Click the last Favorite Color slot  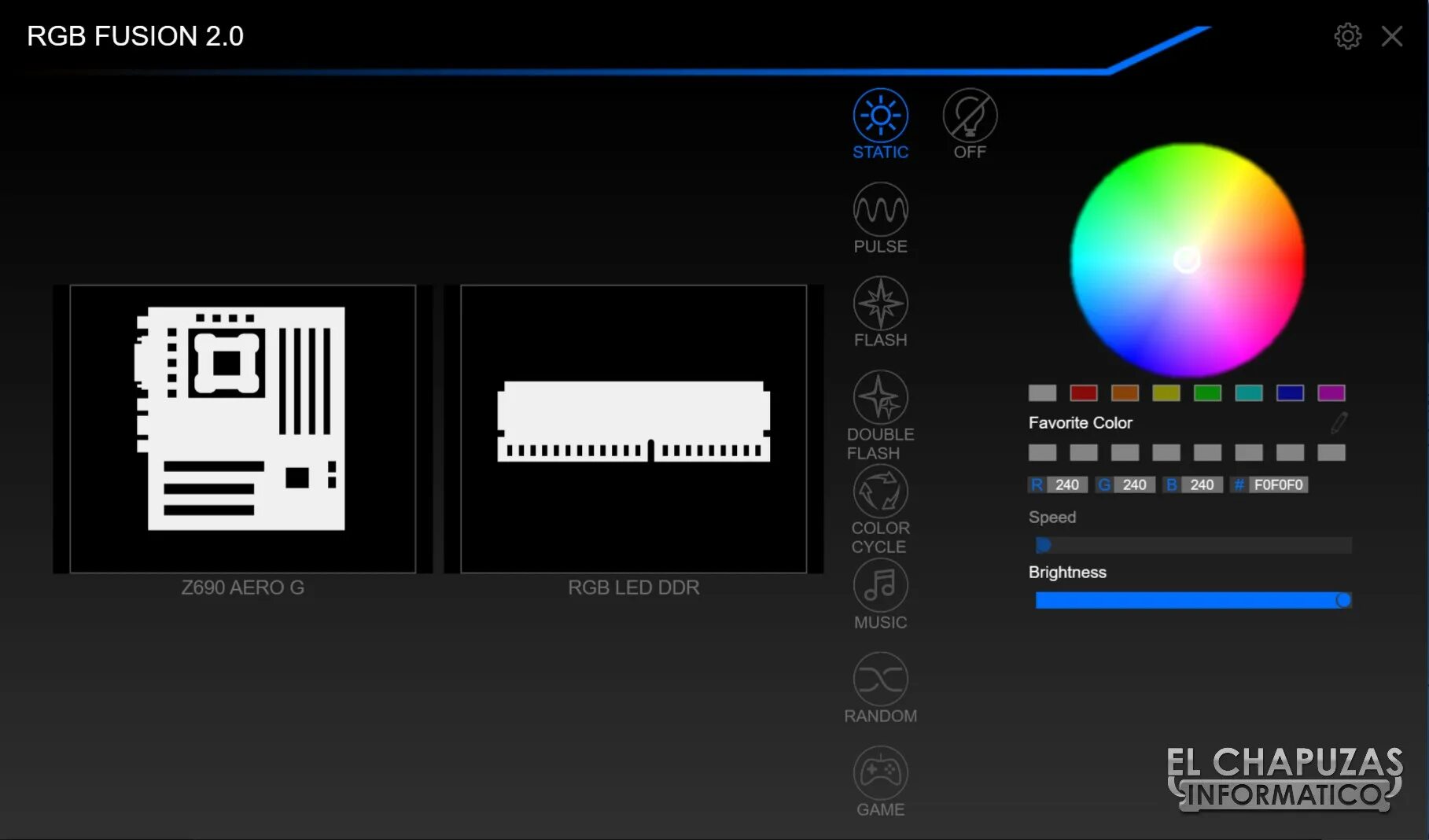pyautogui.click(x=1331, y=452)
